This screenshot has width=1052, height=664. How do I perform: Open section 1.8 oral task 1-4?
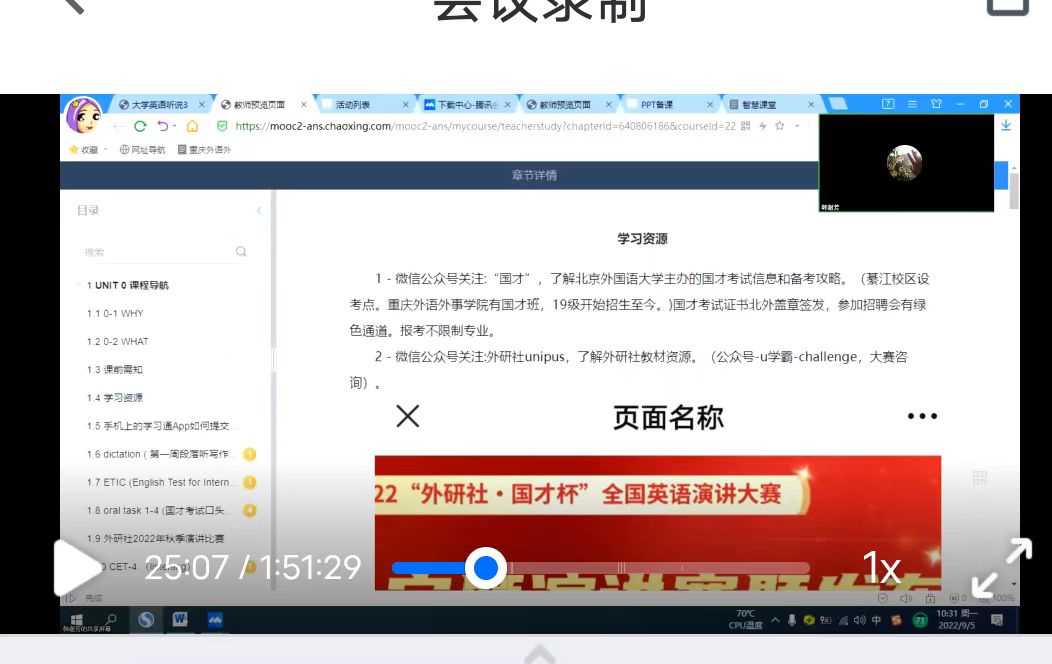tap(156, 510)
